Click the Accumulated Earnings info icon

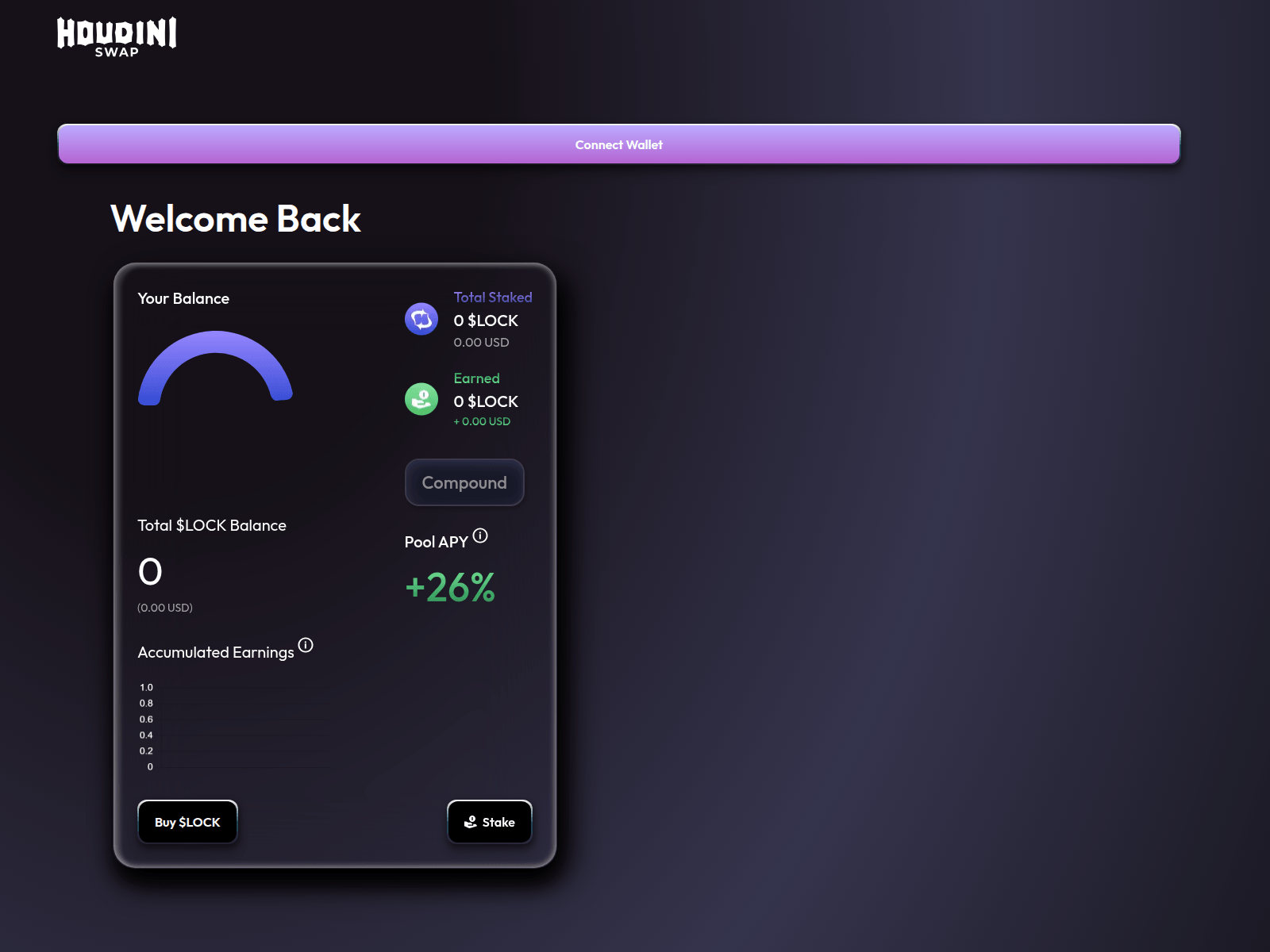click(x=306, y=645)
